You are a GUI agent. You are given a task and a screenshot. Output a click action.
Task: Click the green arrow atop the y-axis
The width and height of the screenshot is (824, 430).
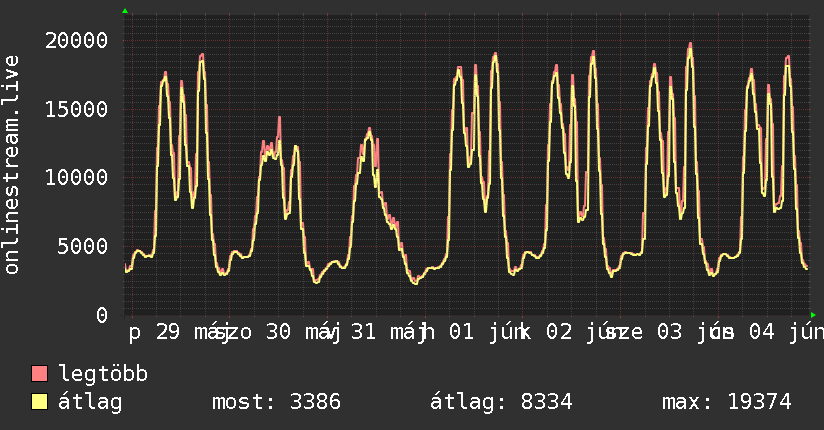(125, 11)
